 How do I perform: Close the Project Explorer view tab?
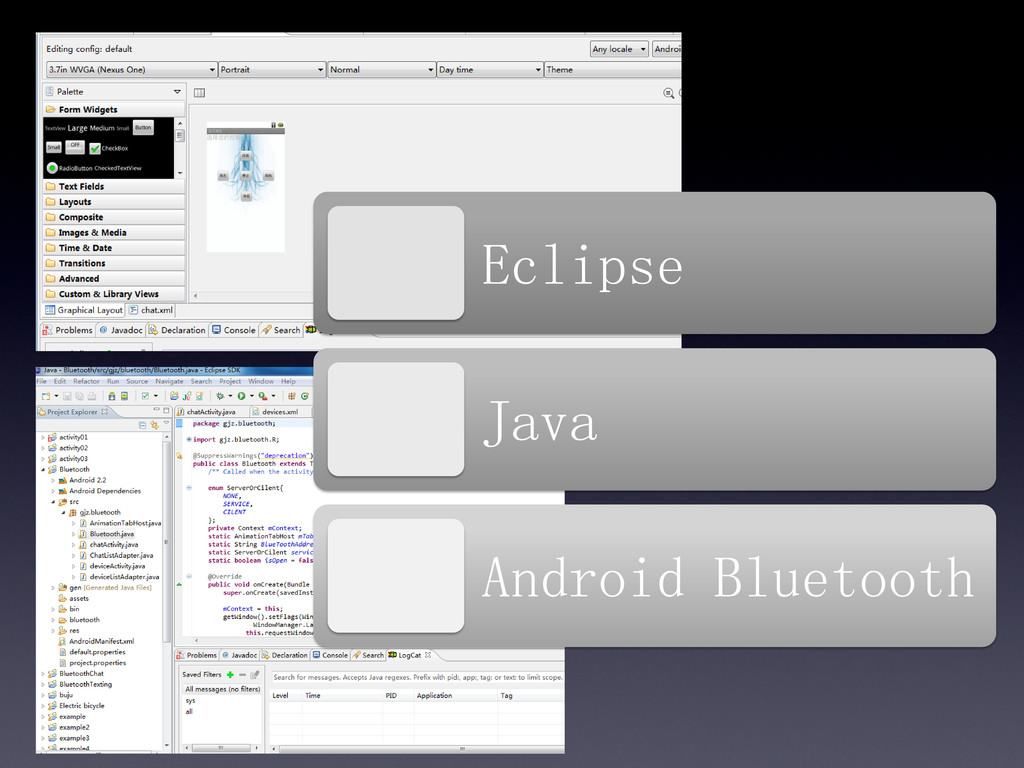(x=104, y=412)
